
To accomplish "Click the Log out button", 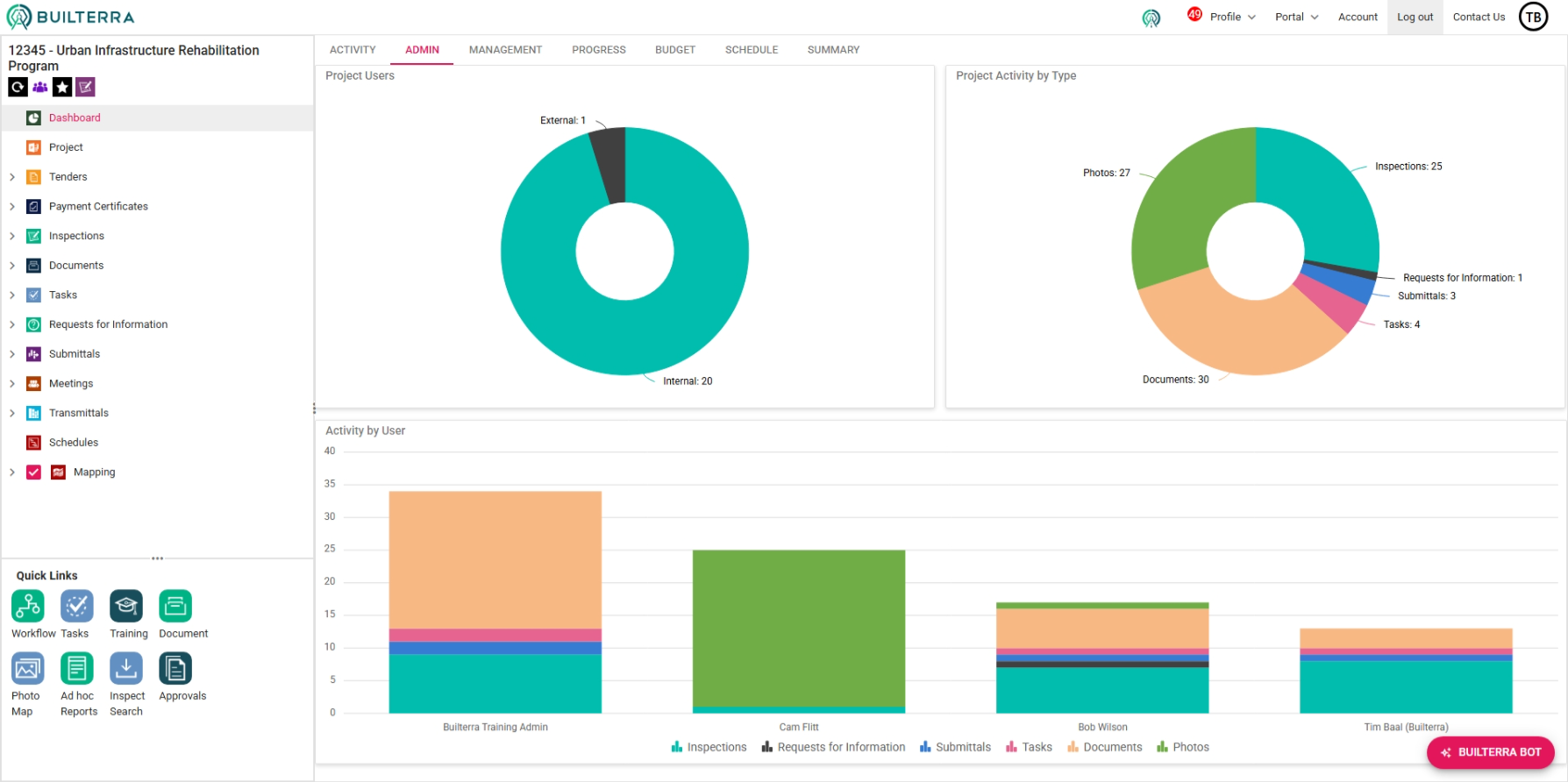I will pyautogui.click(x=1415, y=17).
